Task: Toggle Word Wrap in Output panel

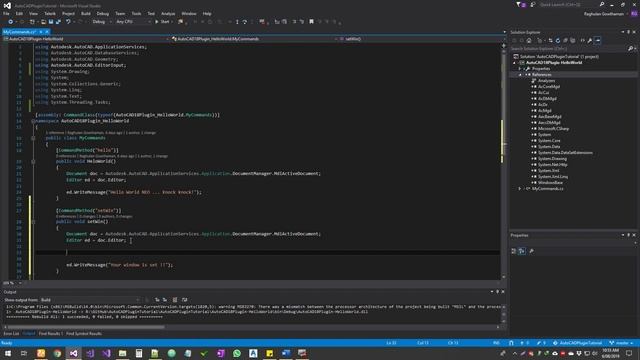Action: tap(184, 300)
